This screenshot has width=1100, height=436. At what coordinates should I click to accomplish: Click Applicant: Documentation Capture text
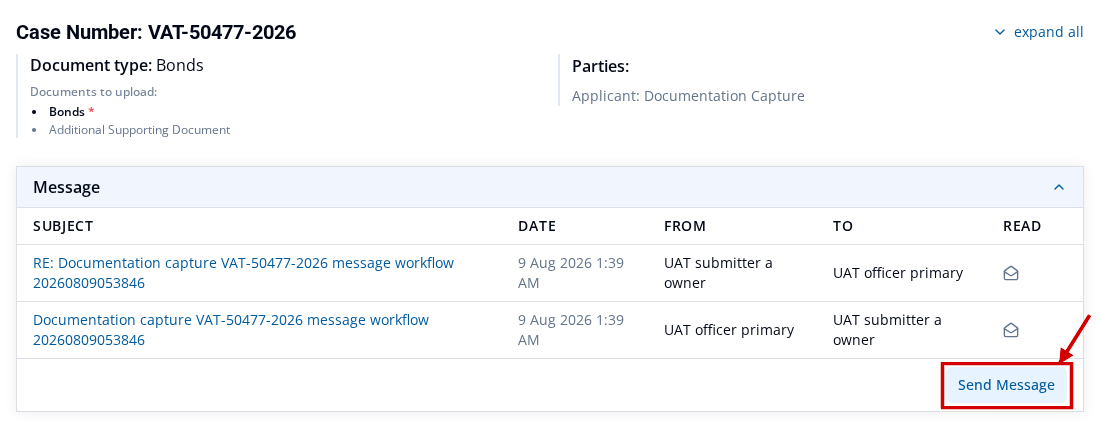coord(688,96)
